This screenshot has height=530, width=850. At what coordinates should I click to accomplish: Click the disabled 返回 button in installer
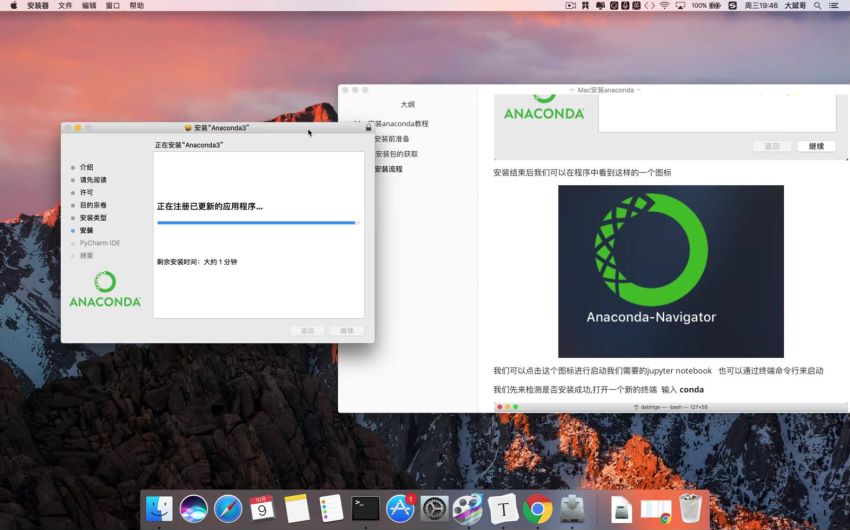(x=307, y=331)
